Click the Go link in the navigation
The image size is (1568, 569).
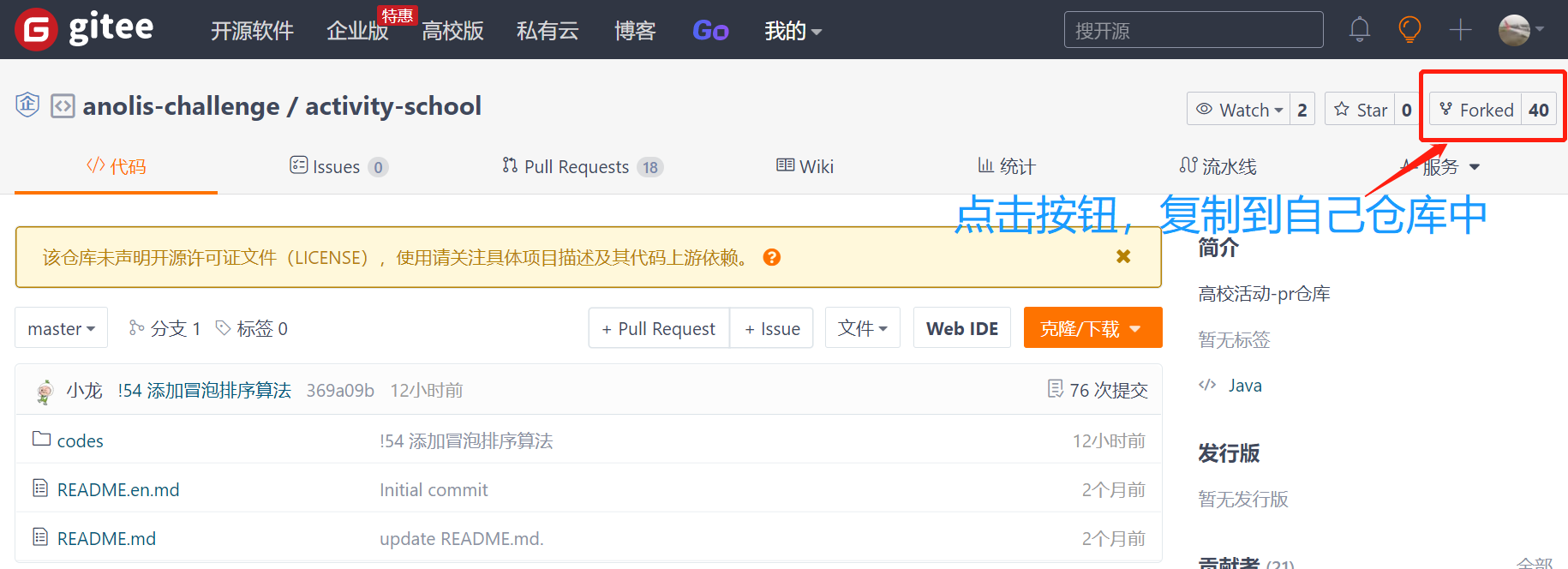click(x=710, y=31)
